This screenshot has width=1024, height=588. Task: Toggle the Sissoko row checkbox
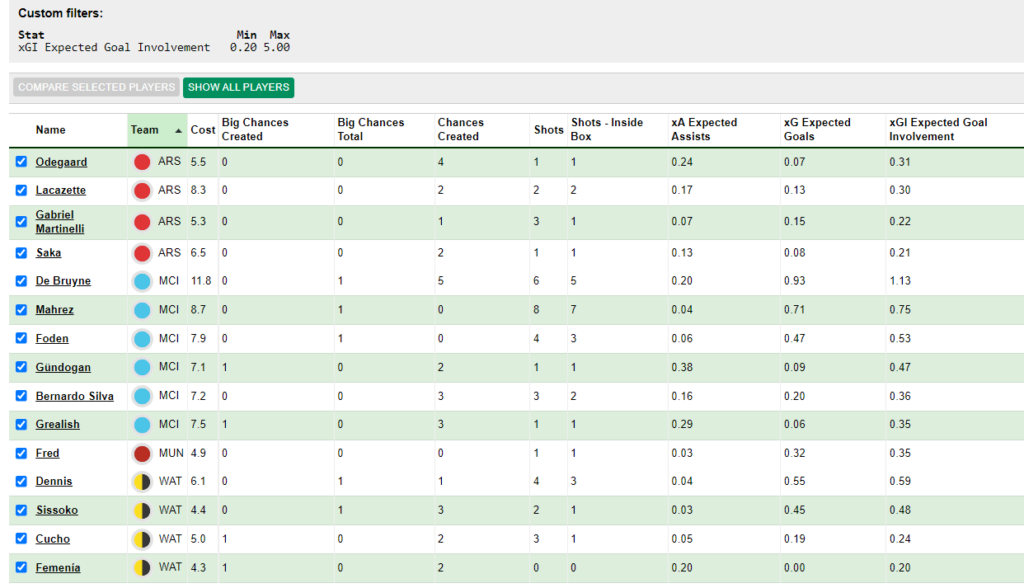tap(22, 510)
